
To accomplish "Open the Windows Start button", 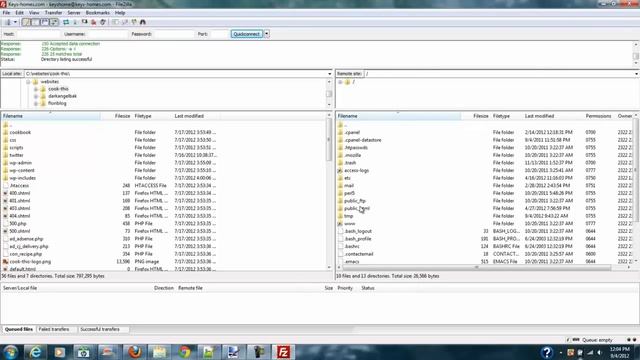I will point(11,352).
